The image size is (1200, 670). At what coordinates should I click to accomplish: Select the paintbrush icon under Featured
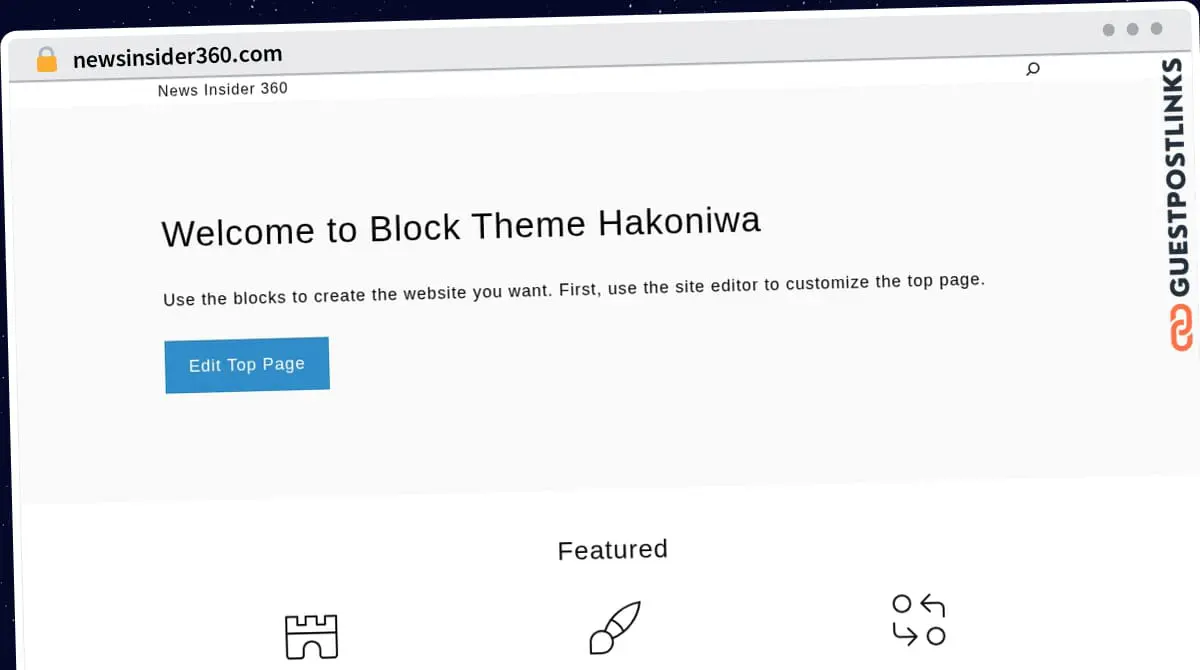coord(614,627)
